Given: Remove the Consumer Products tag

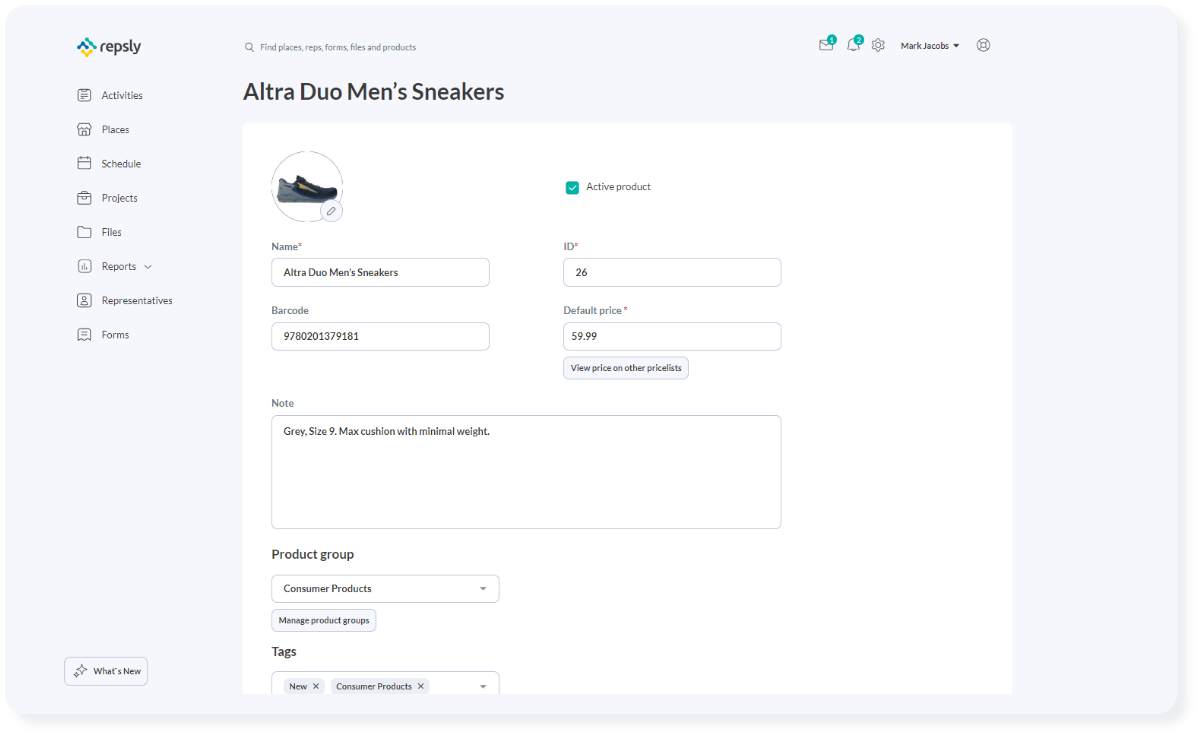Looking at the screenshot, I should coord(421,686).
